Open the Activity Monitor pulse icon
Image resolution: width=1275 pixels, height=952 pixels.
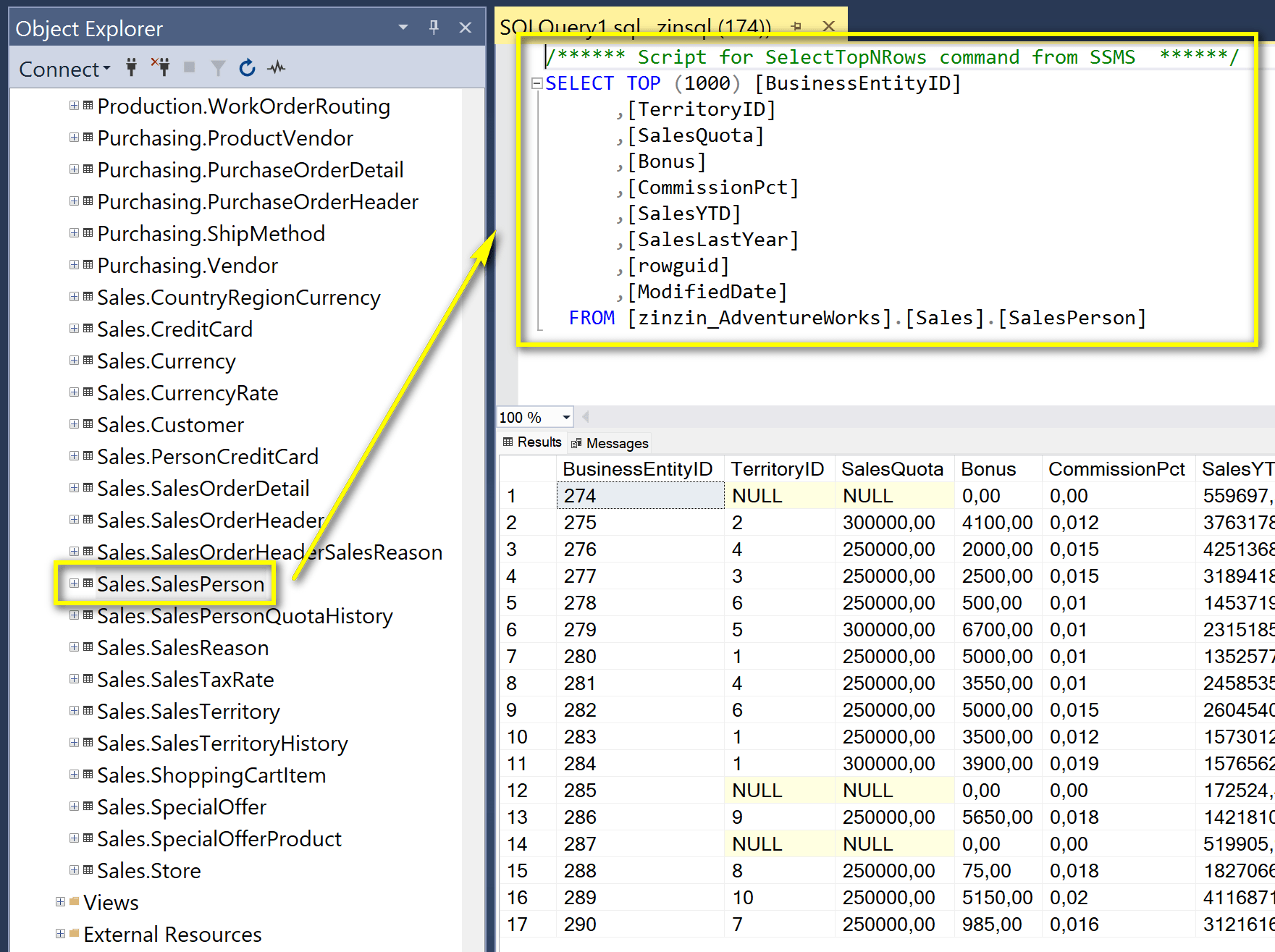276,68
